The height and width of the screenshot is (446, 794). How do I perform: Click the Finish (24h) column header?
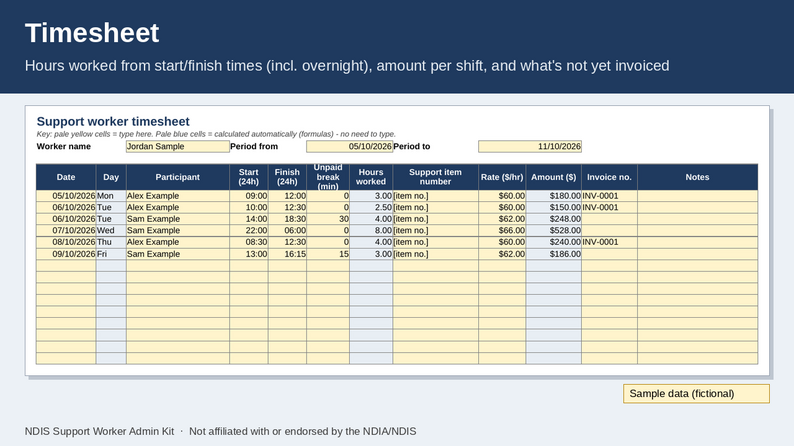coord(287,177)
